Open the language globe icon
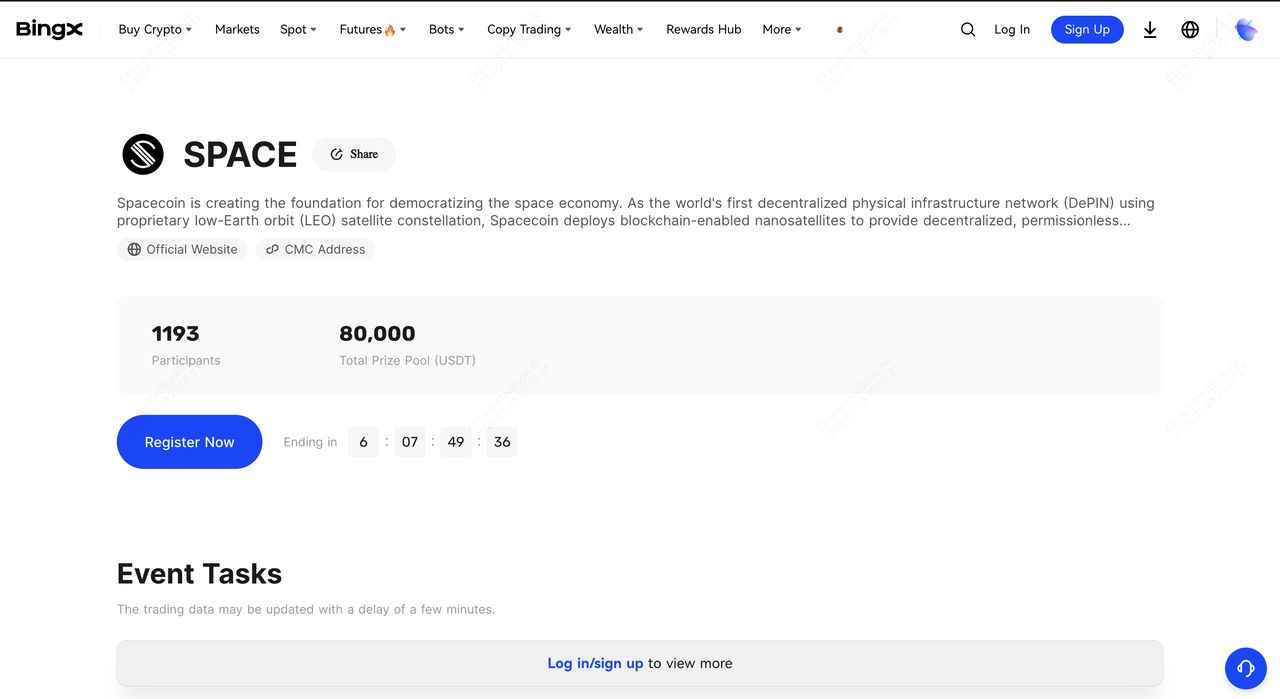The width and height of the screenshot is (1280, 699). [1190, 30]
